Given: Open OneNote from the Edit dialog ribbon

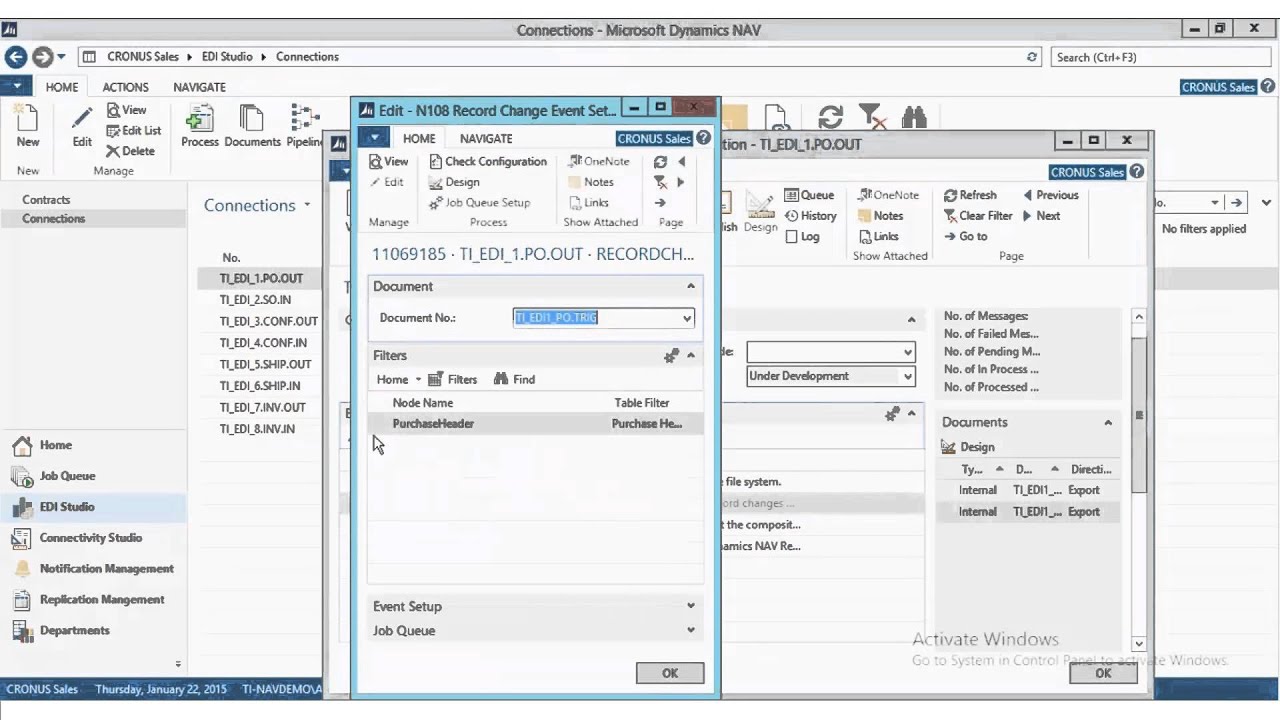Looking at the screenshot, I should (598, 161).
